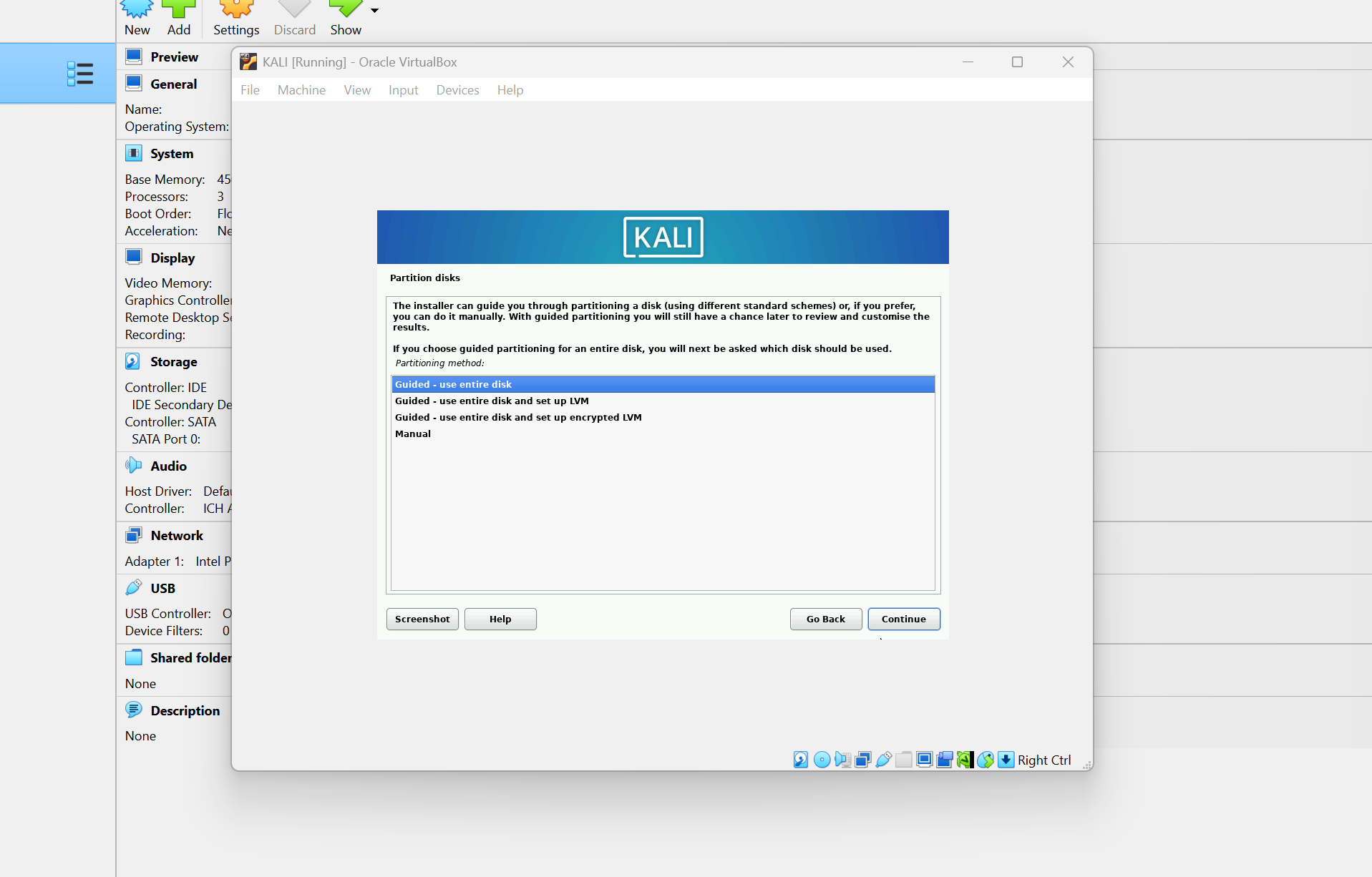This screenshot has height=877, width=1372.
Task: Click the keyboard capture arrow icon
Action: pyautogui.click(x=1006, y=760)
